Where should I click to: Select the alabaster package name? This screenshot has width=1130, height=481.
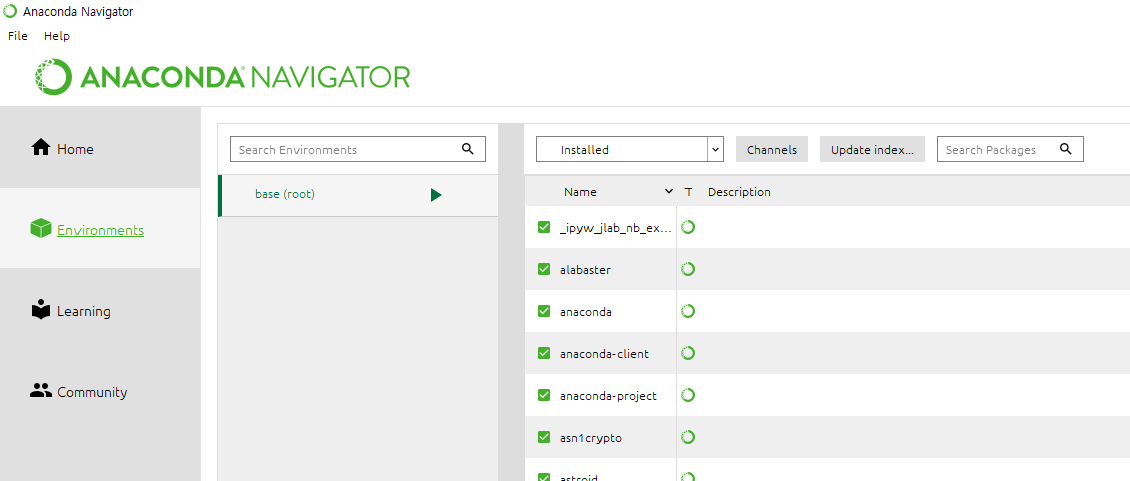(x=585, y=270)
